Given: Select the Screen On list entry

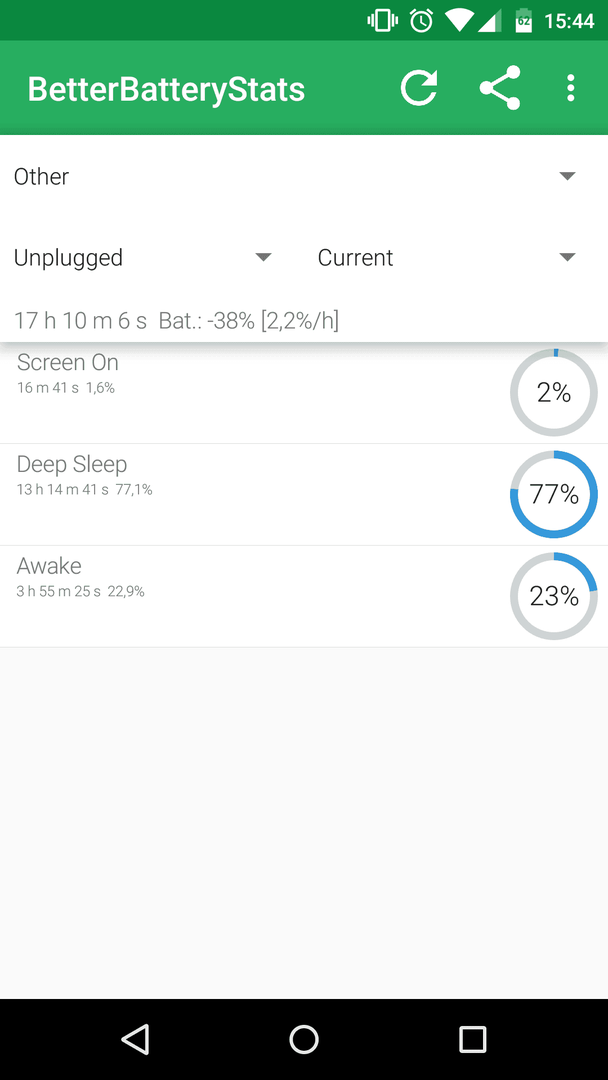Looking at the screenshot, I should [304, 393].
